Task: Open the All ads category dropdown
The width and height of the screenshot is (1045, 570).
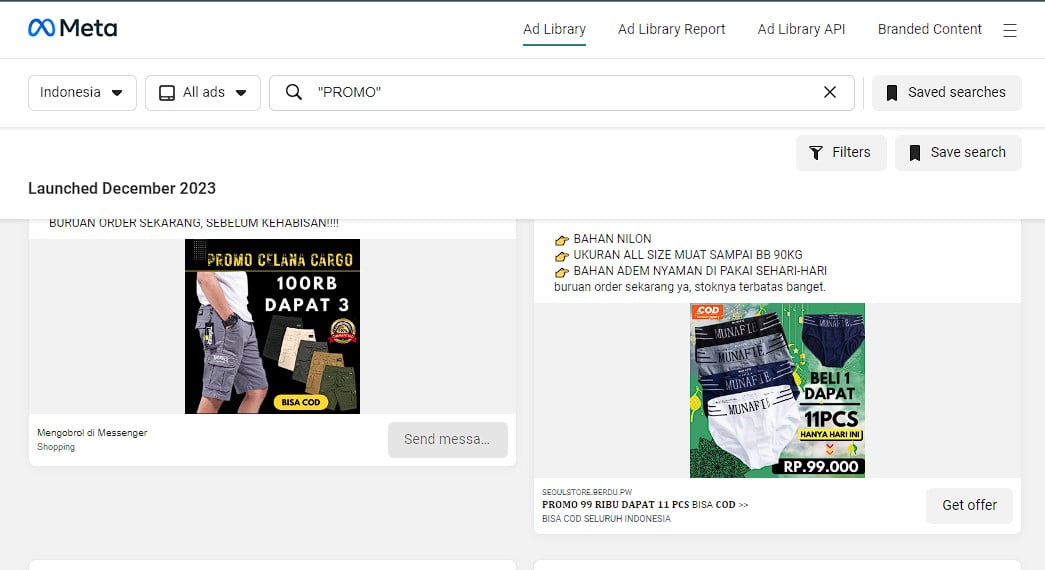Action: pos(203,92)
